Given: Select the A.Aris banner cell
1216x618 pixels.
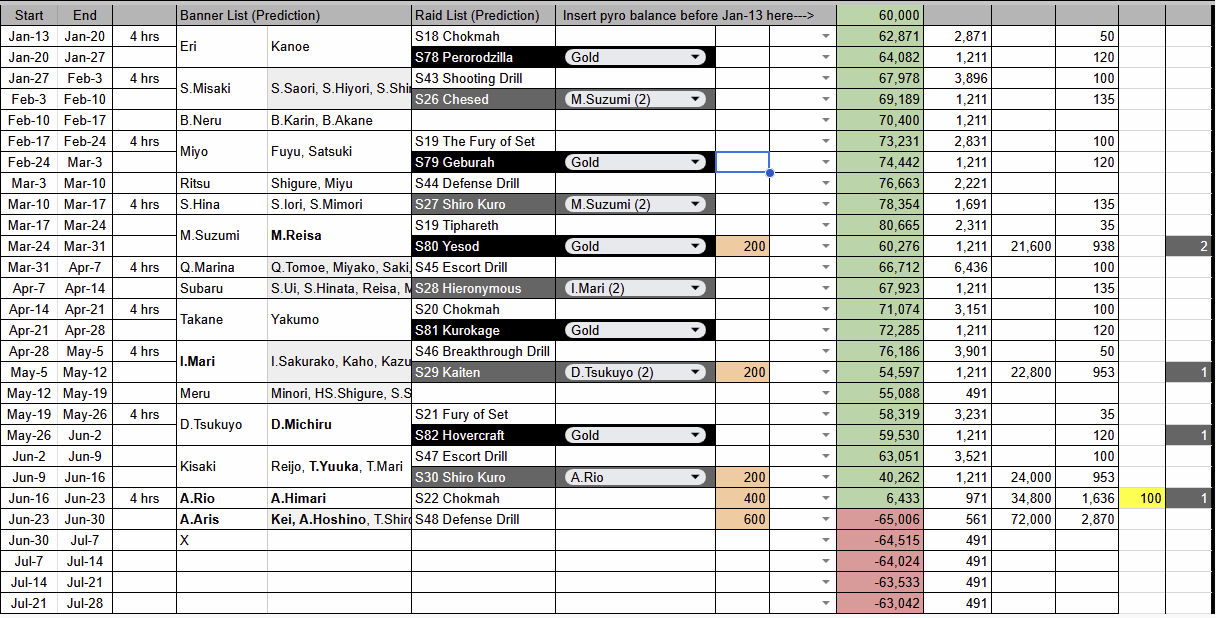Looking at the screenshot, I should click(222, 519).
